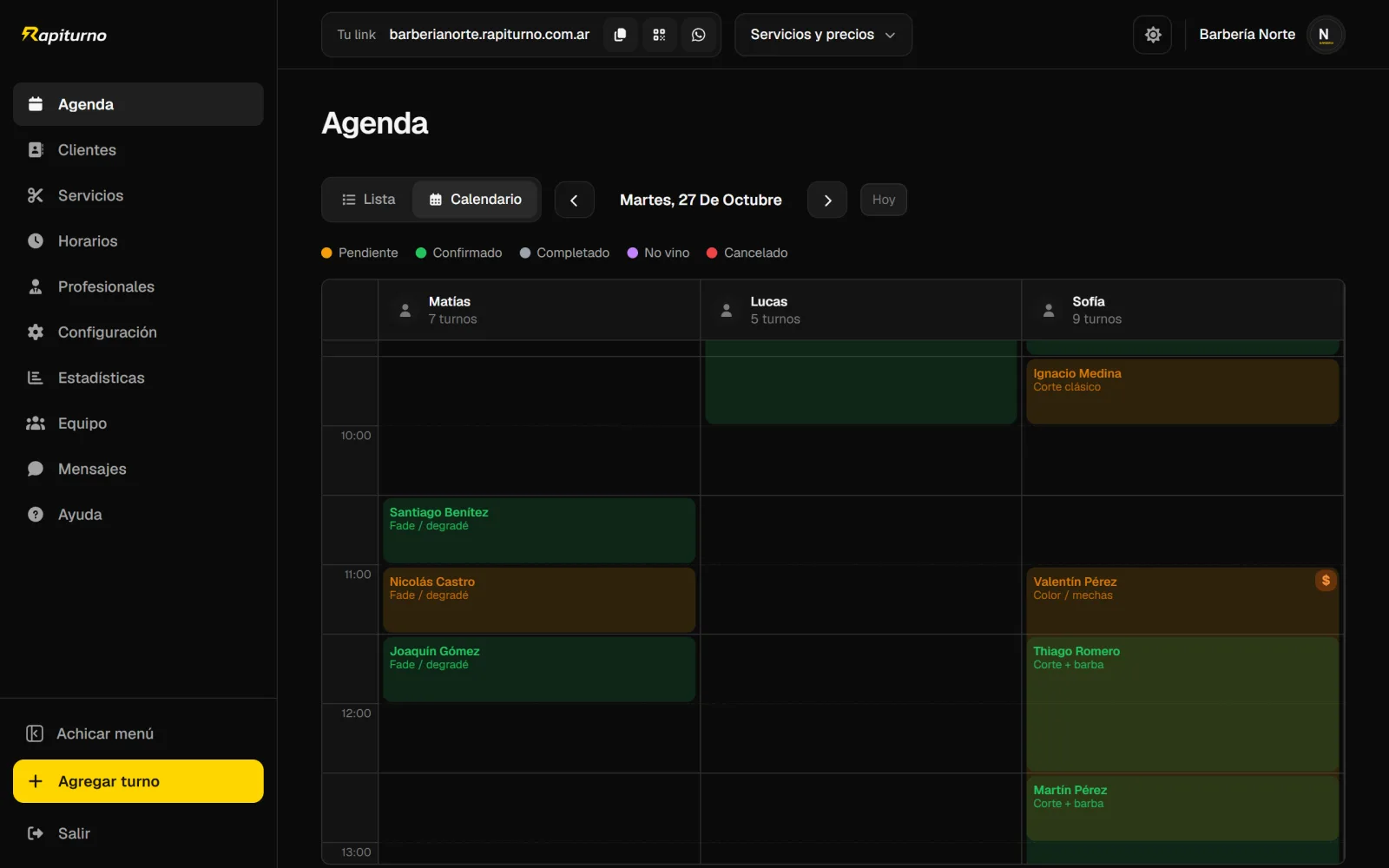This screenshot has width=1389, height=868.
Task: Open Ayuda in the sidebar
Action: (138, 515)
